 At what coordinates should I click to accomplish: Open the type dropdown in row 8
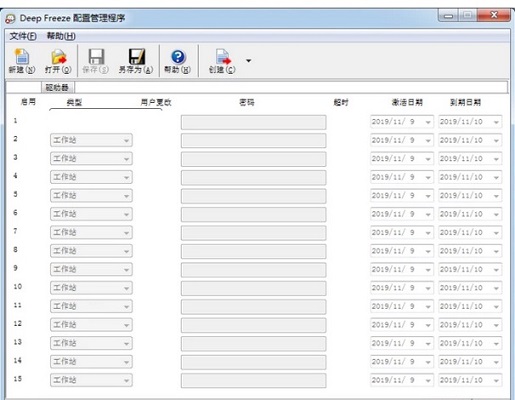coord(91,251)
